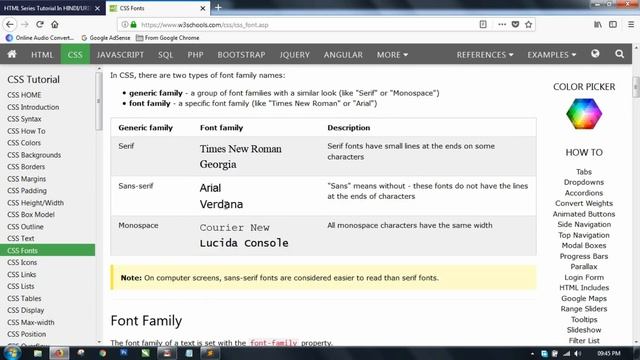640x360 pixels.
Task: Open CSS Box Model in the sidebar
Action: (x=31, y=215)
